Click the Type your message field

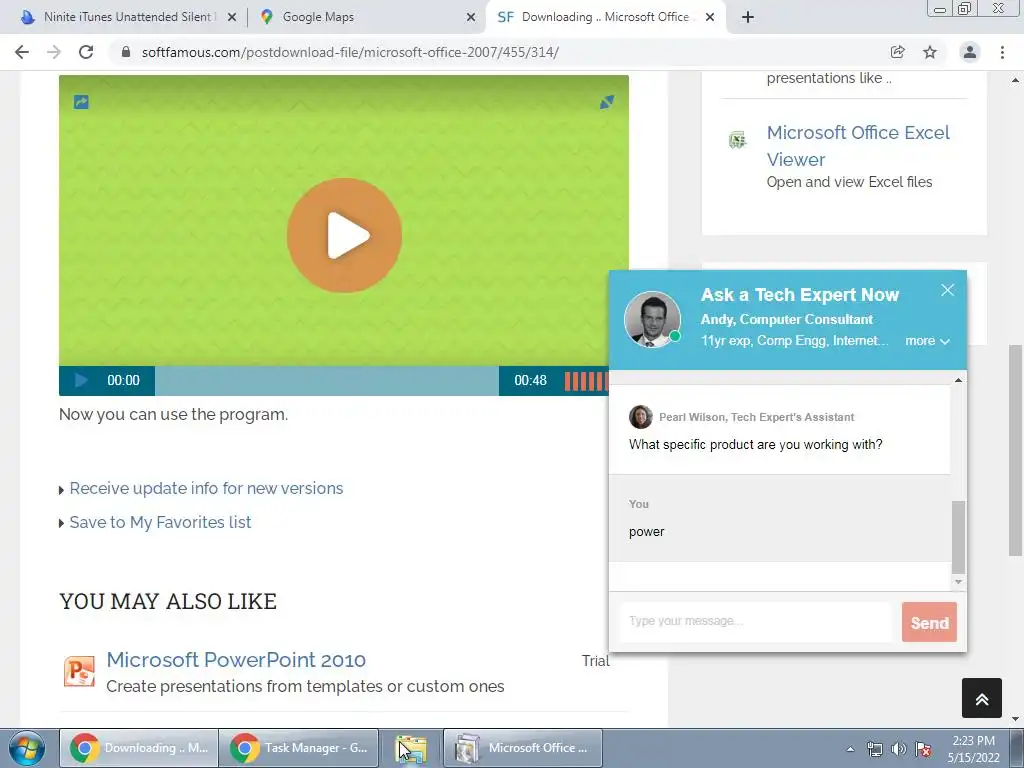(756, 622)
